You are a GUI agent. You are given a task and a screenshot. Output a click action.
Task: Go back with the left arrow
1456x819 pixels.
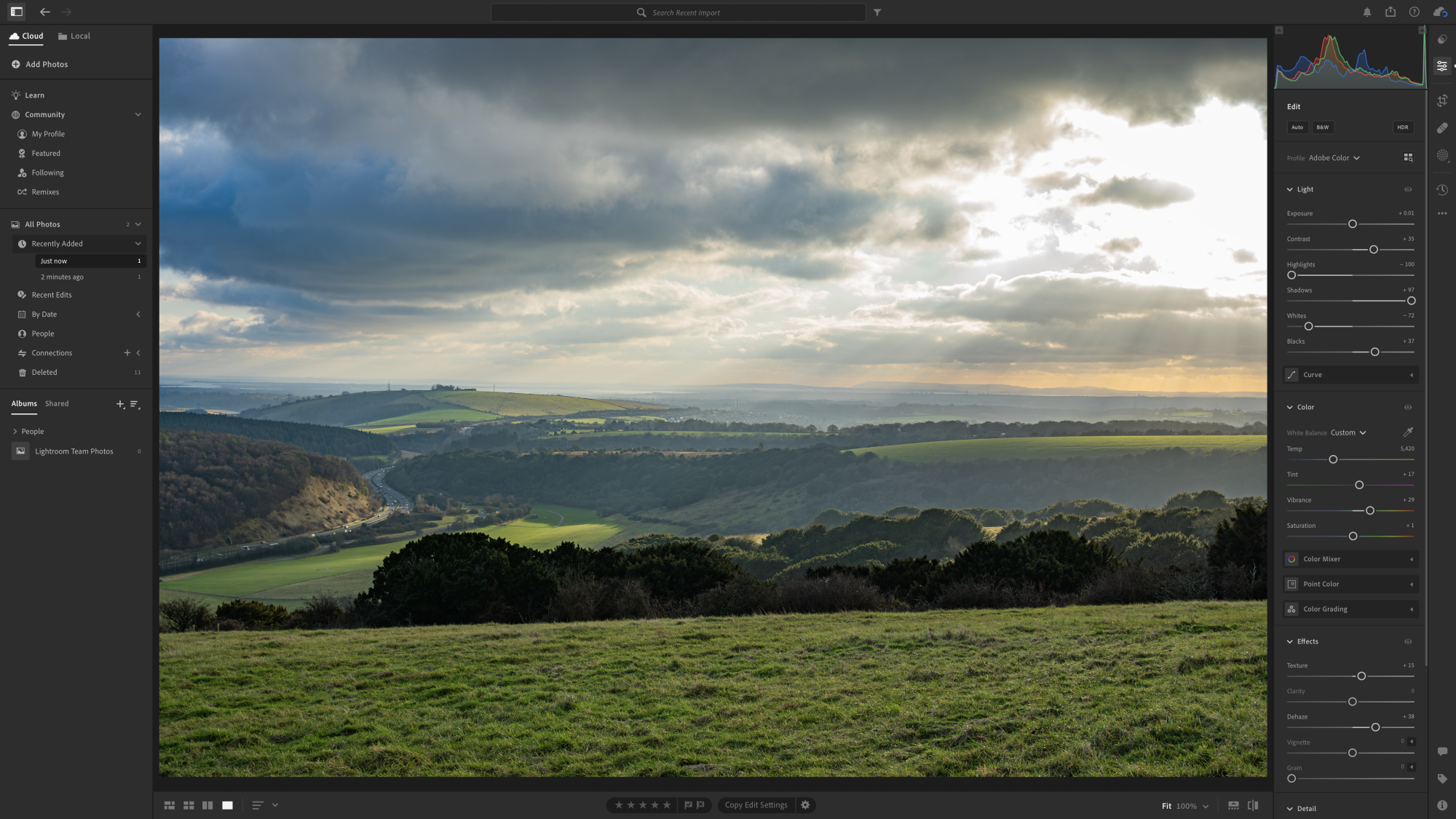click(x=45, y=12)
